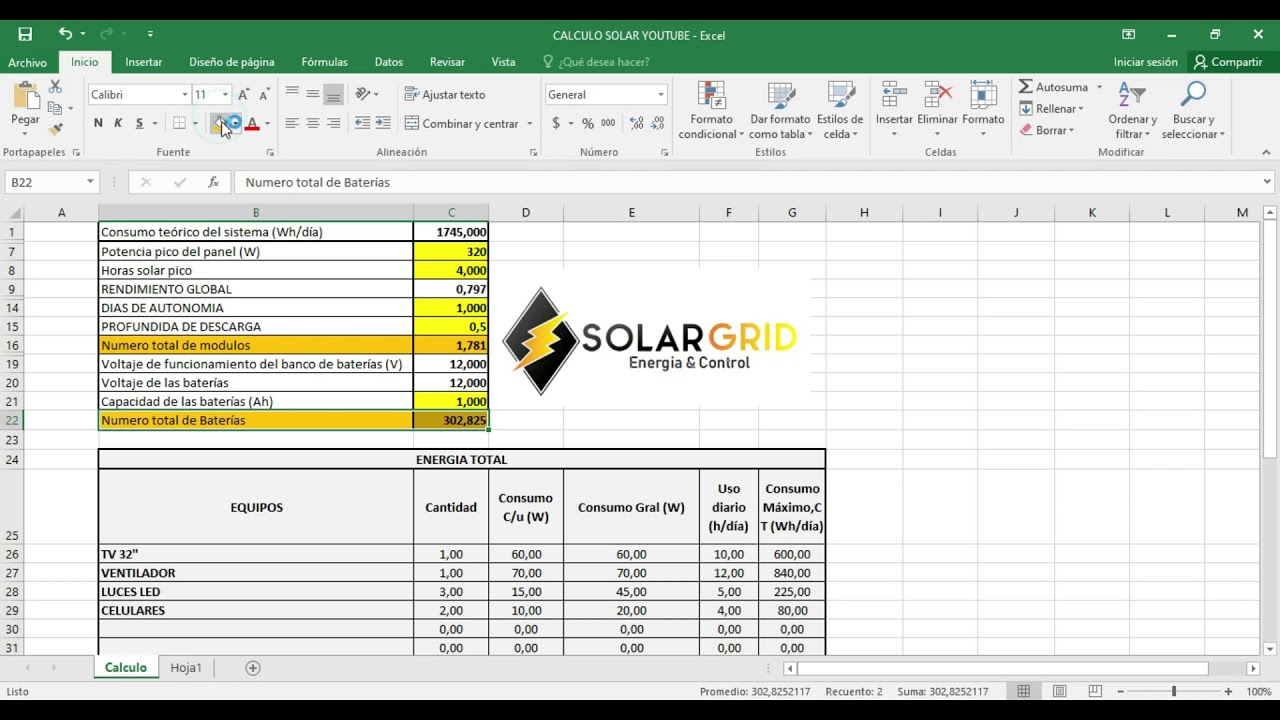The height and width of the screenshot is (720, 1280).
Task: Open Ordenar y filtrar menu
Action: coord(1132,111)
